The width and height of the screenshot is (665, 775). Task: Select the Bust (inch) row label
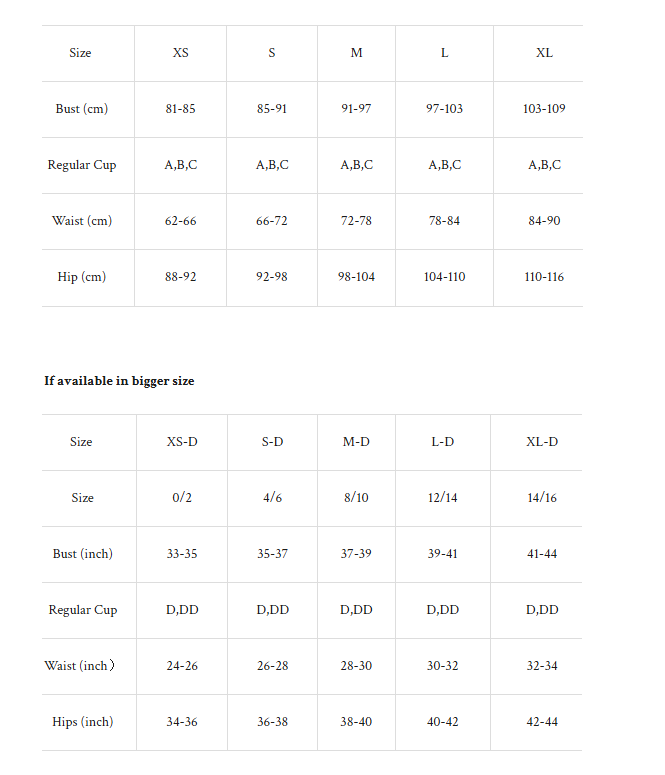click(x=83, y=554)
